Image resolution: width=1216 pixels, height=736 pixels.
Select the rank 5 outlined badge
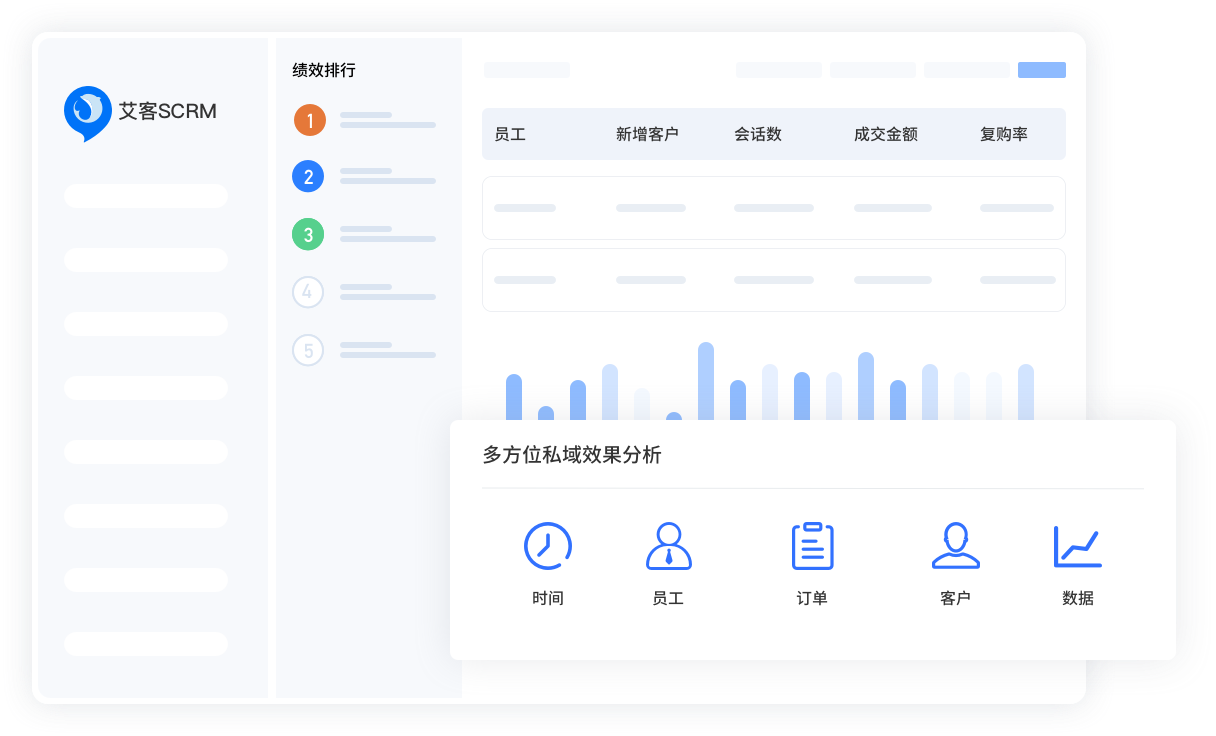pyautogui.click(x=308, y=350)
